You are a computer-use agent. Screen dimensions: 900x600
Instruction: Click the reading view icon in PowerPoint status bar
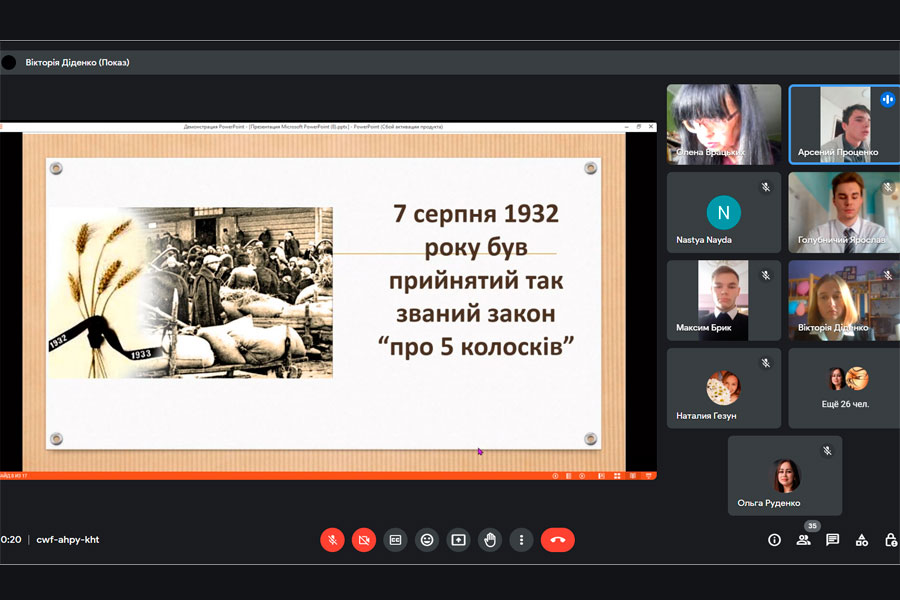point(633,476)
